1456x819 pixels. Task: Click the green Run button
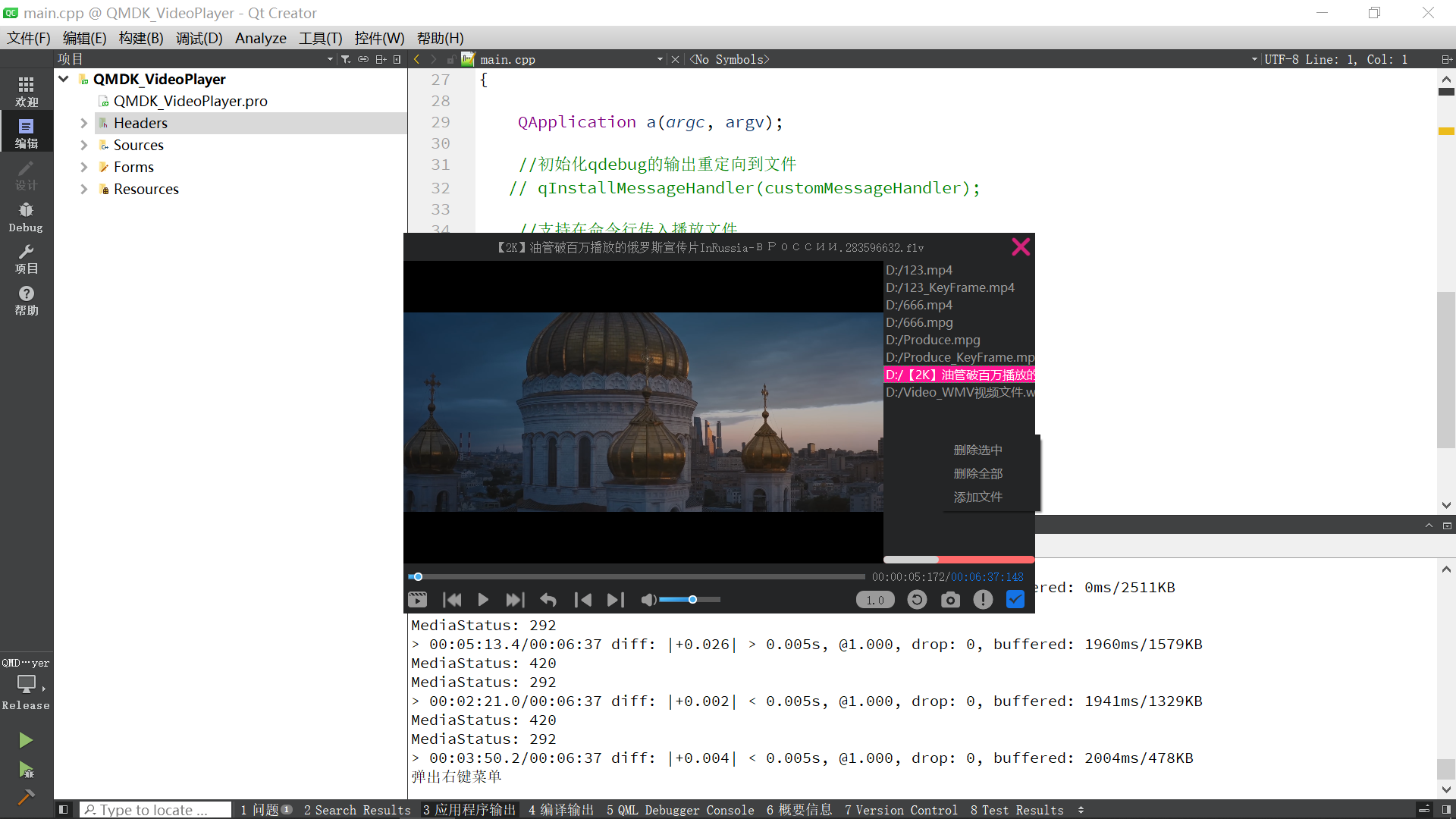[x=26, y=739]
